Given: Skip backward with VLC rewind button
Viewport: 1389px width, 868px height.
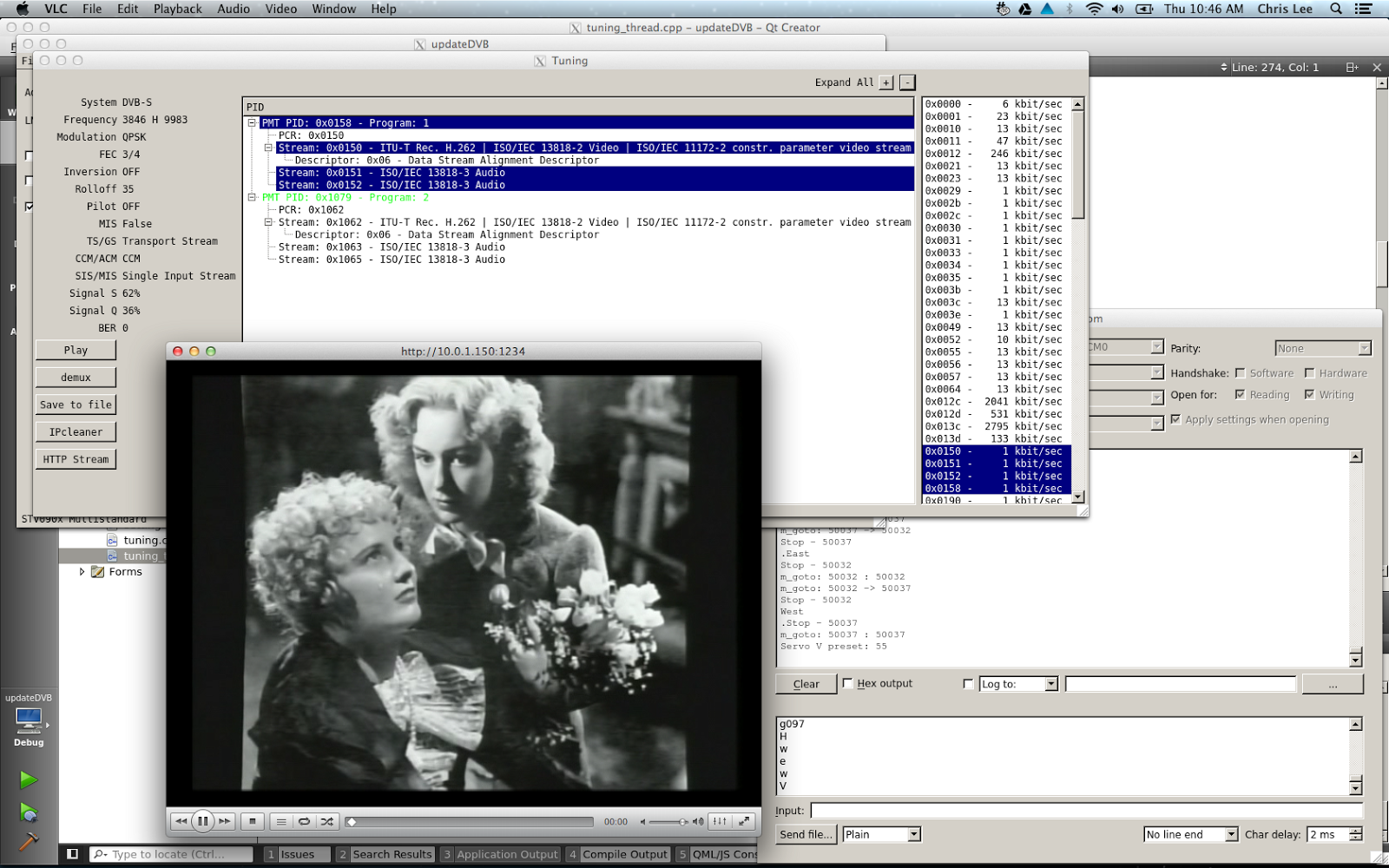Looking at the screenshot, I should point(181,821).
